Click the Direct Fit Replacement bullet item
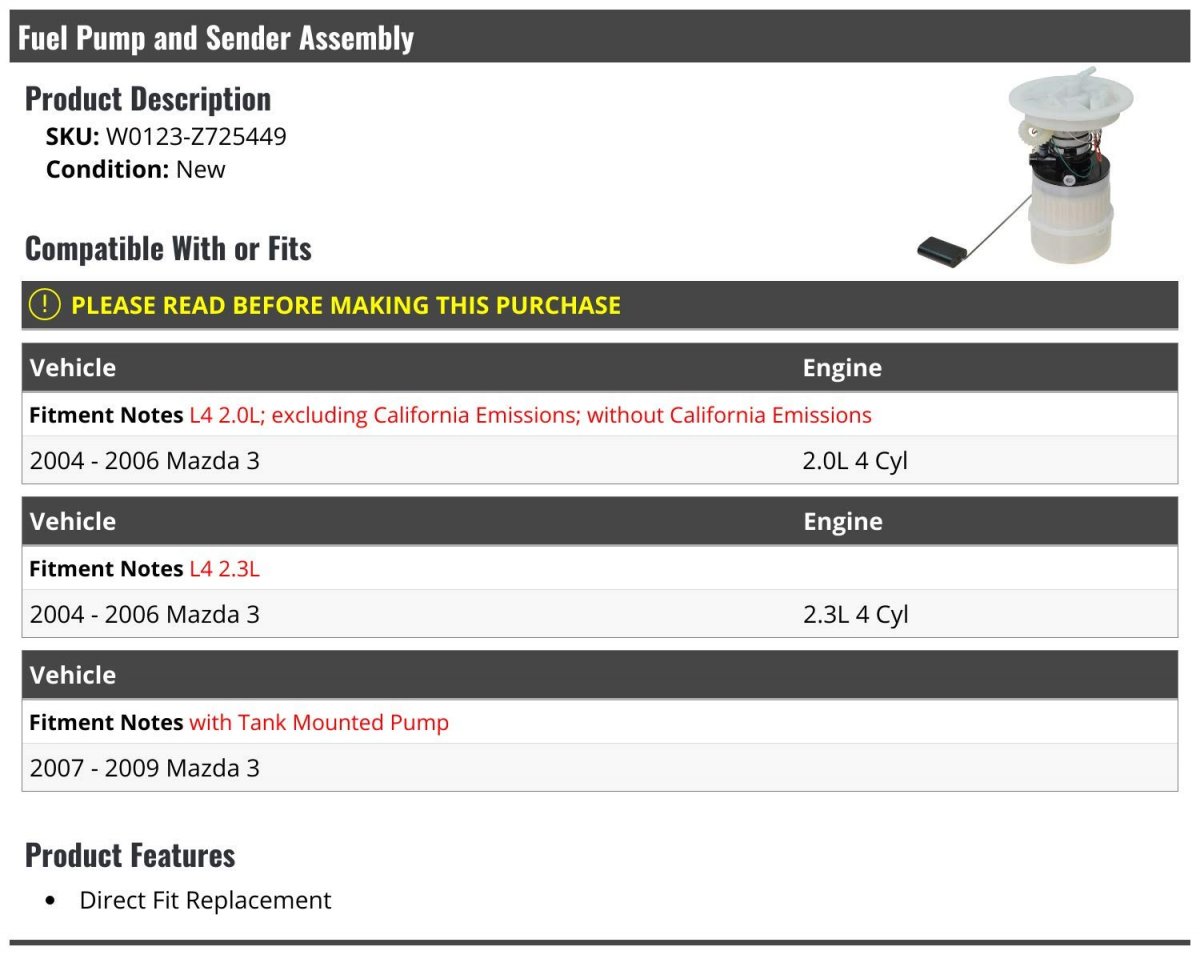This screenshot has width=1200, height=955. click(x=205, y=900)
